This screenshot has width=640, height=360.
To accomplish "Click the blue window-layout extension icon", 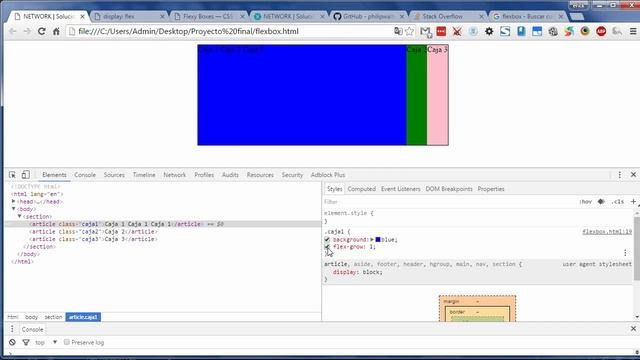I will click(537, 31).
